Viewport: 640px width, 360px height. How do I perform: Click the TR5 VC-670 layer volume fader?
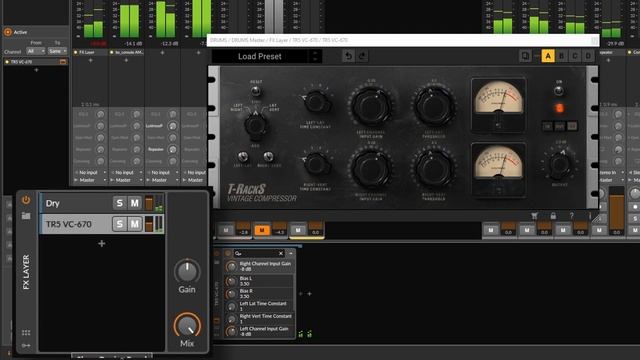point(149,224)
